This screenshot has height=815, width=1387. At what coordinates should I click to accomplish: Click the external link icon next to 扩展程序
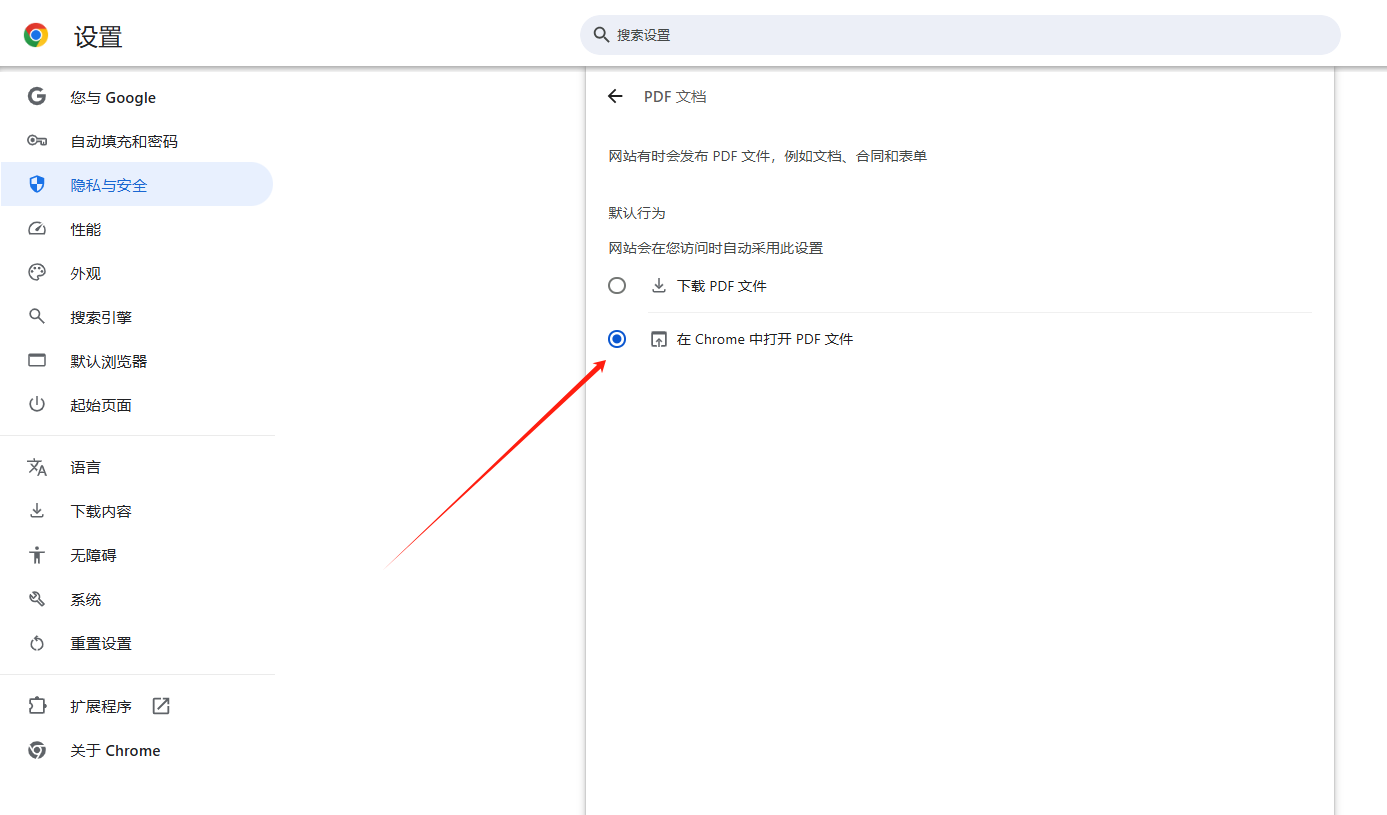[x=161, y=706]
